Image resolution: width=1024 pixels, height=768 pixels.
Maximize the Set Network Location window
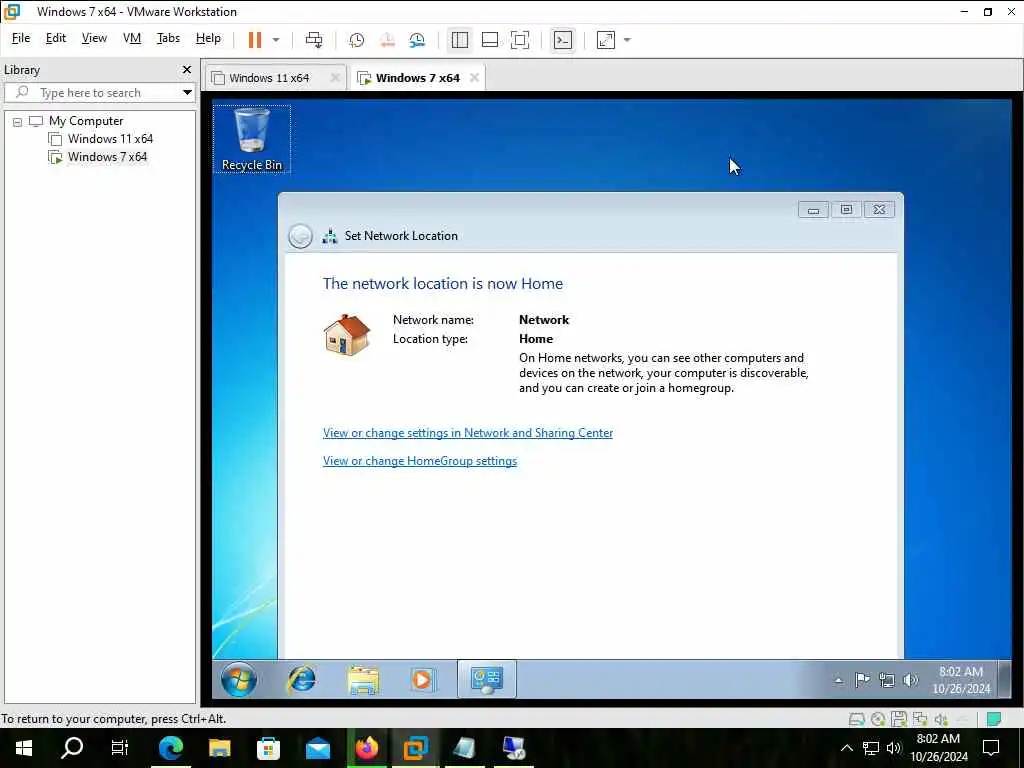coord(846,210)
